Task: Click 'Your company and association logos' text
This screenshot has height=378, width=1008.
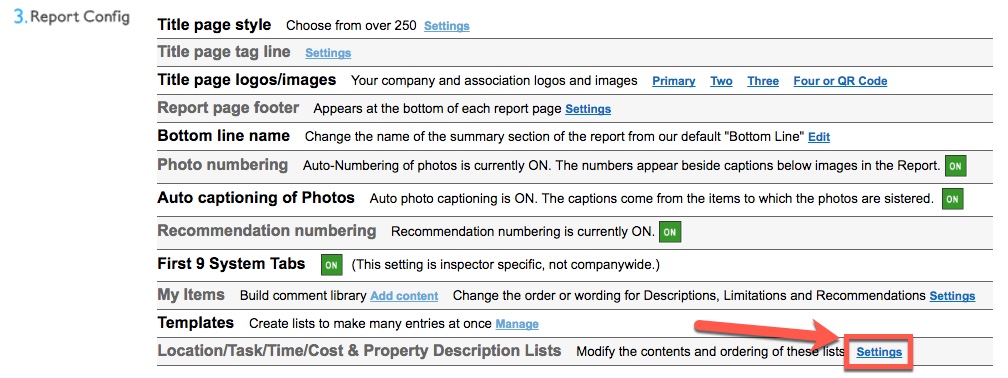Action: 494,81
